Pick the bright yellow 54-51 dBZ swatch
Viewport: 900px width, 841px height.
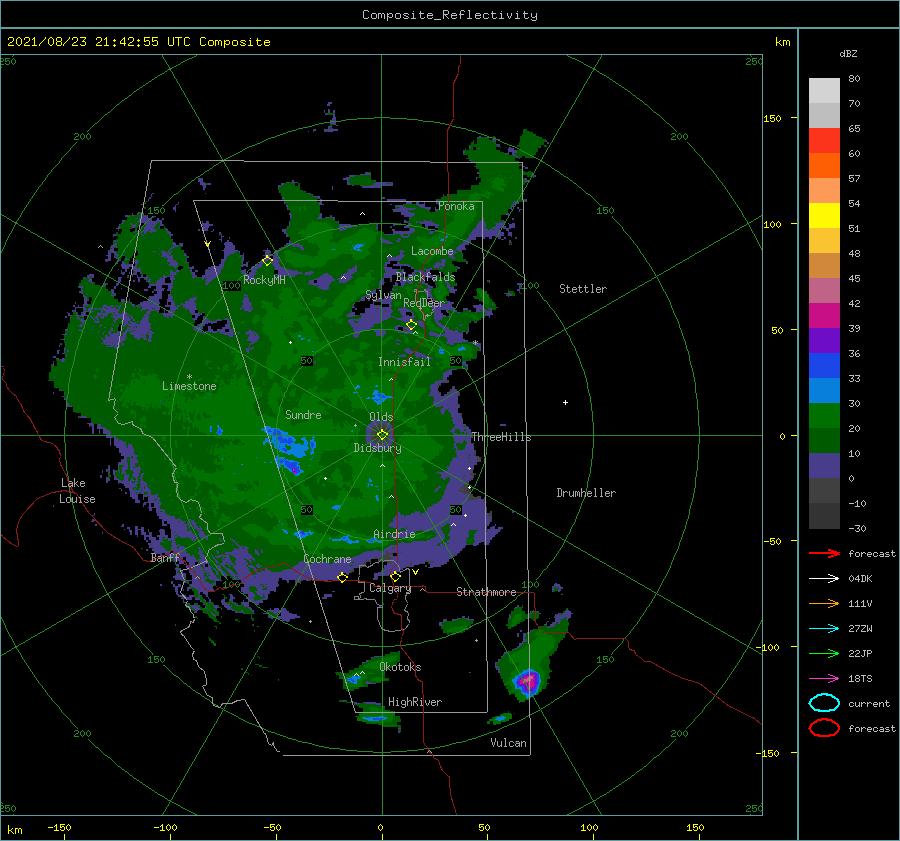824,215
